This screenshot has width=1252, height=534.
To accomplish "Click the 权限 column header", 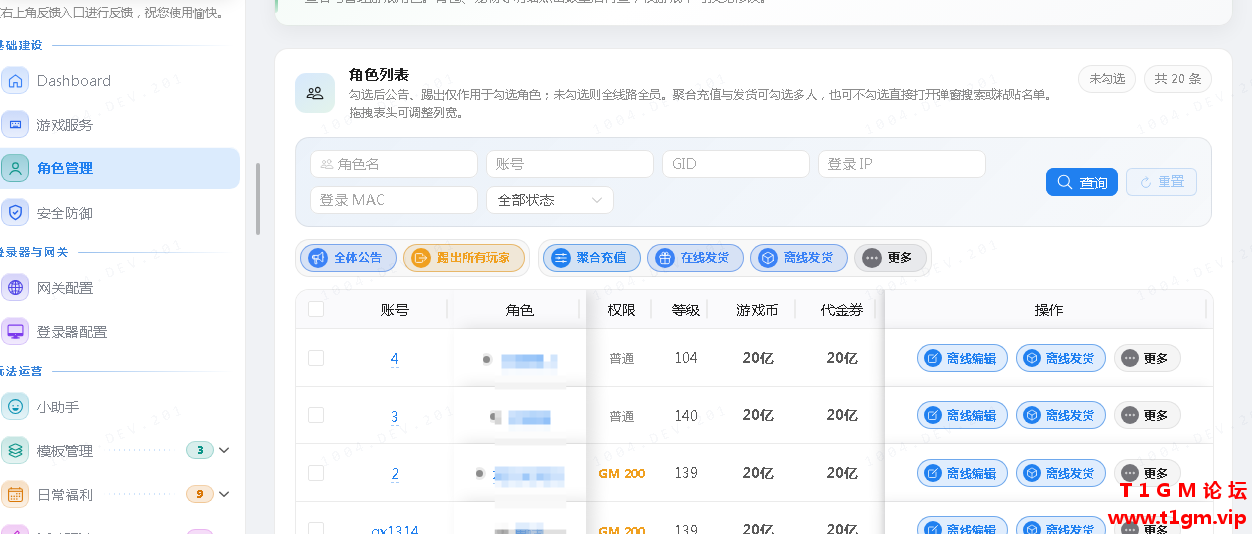I will click(621, 310).
